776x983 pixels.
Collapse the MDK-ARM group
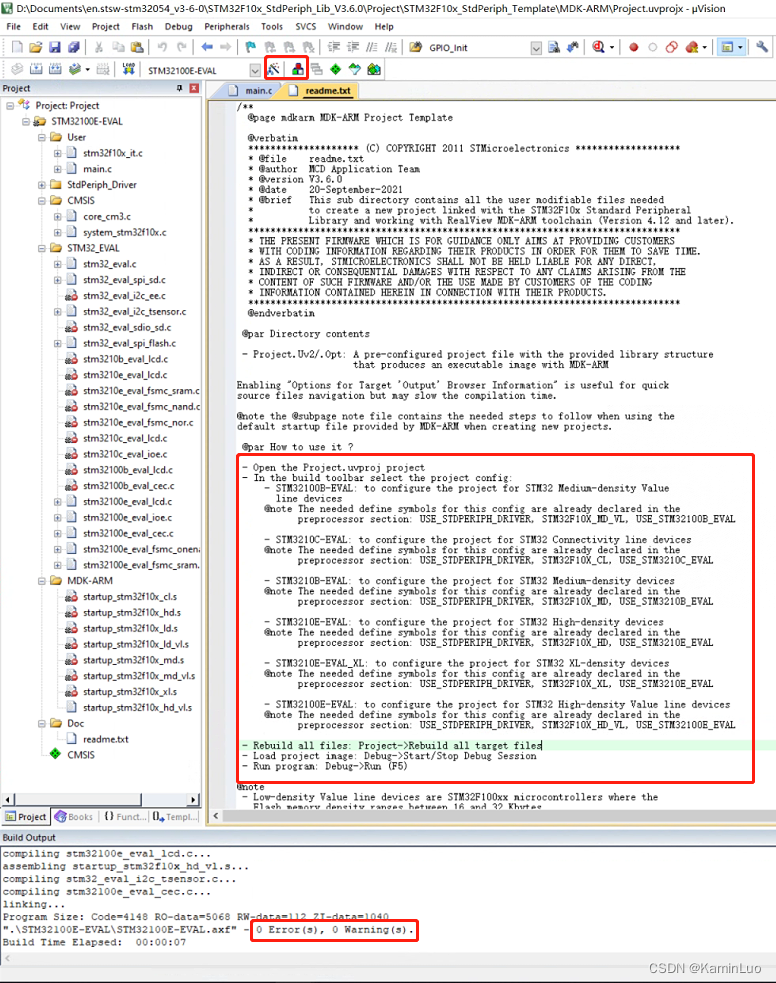coord(41,581)
